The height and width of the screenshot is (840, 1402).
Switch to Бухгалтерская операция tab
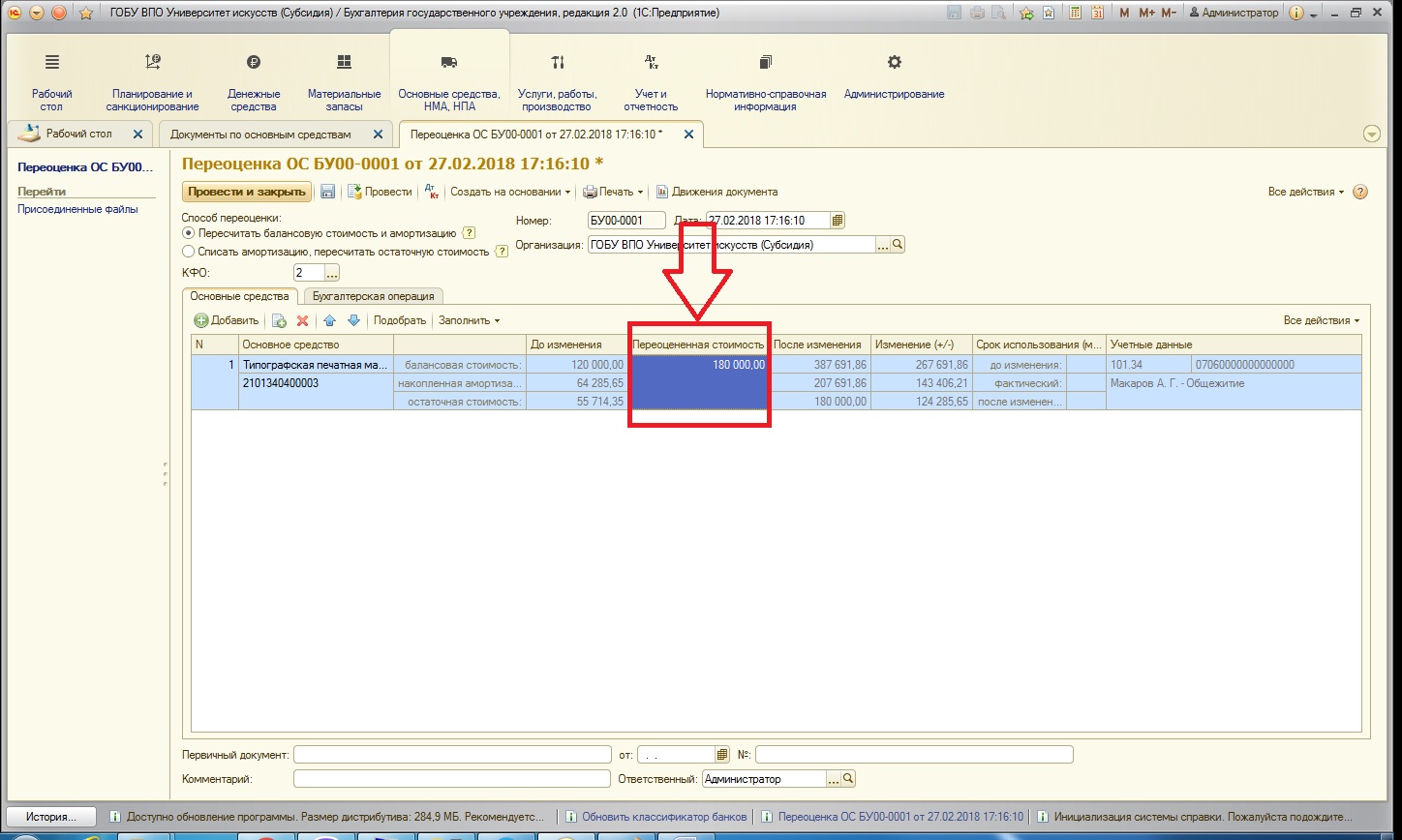[x=374, y=296]
